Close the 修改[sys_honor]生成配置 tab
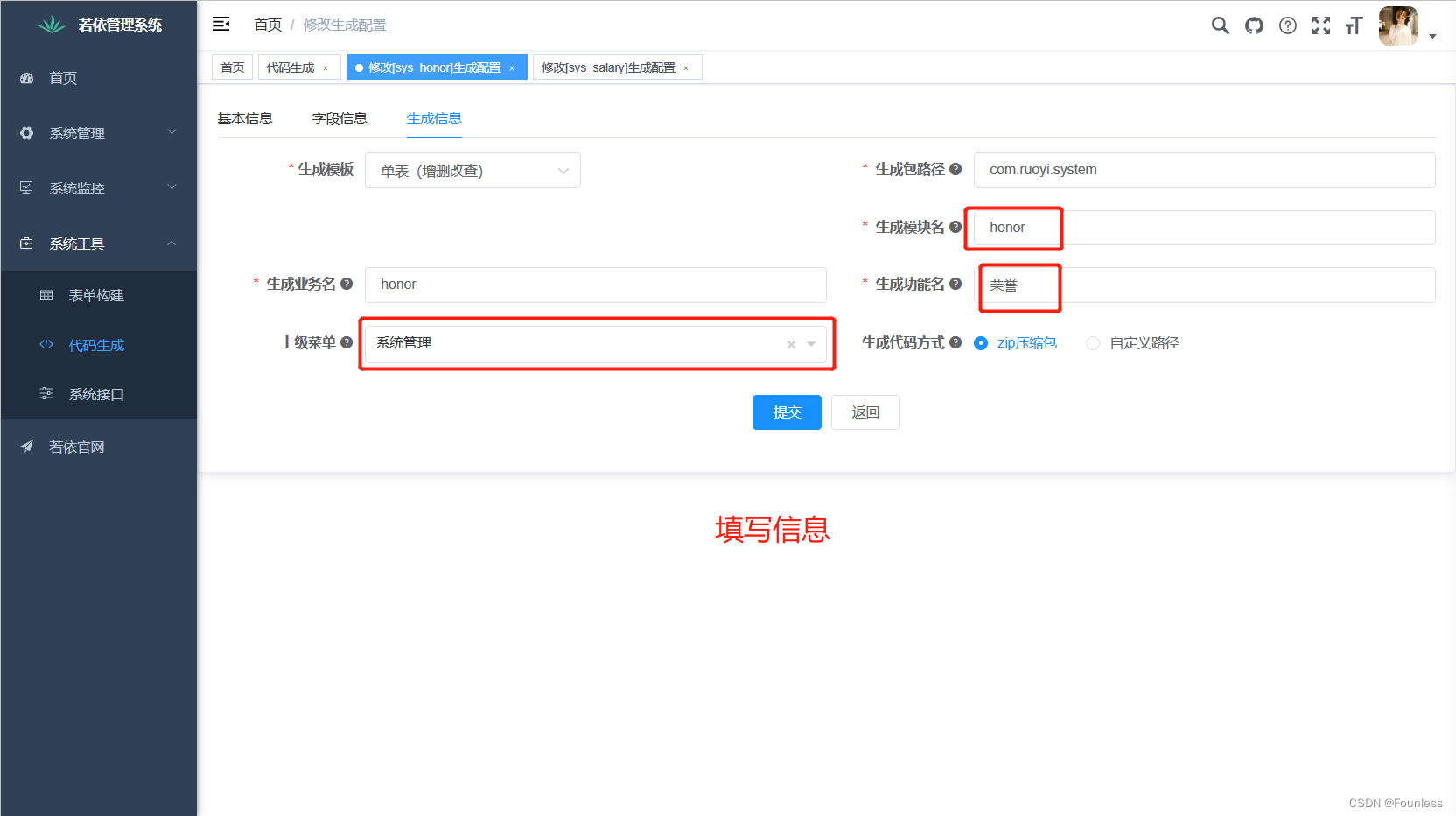 [512, 68]
